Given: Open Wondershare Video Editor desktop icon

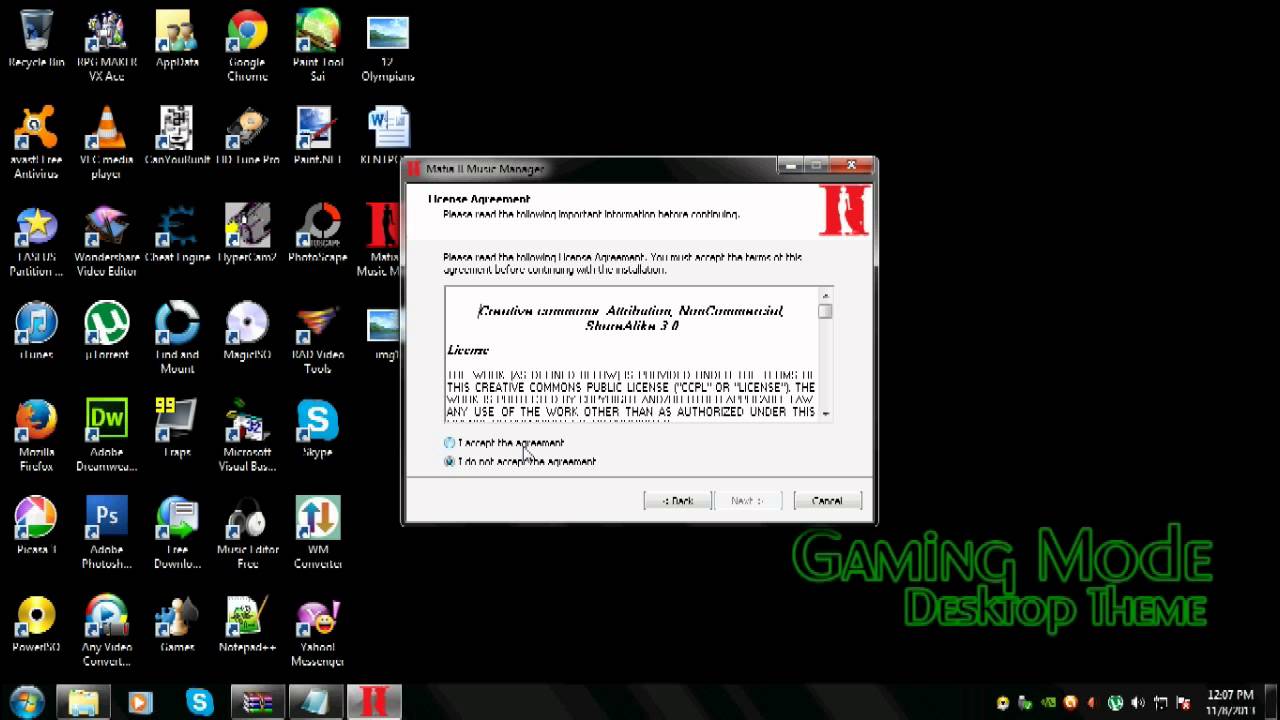Looking at the screenshot, I should click(x=107, y=241).
